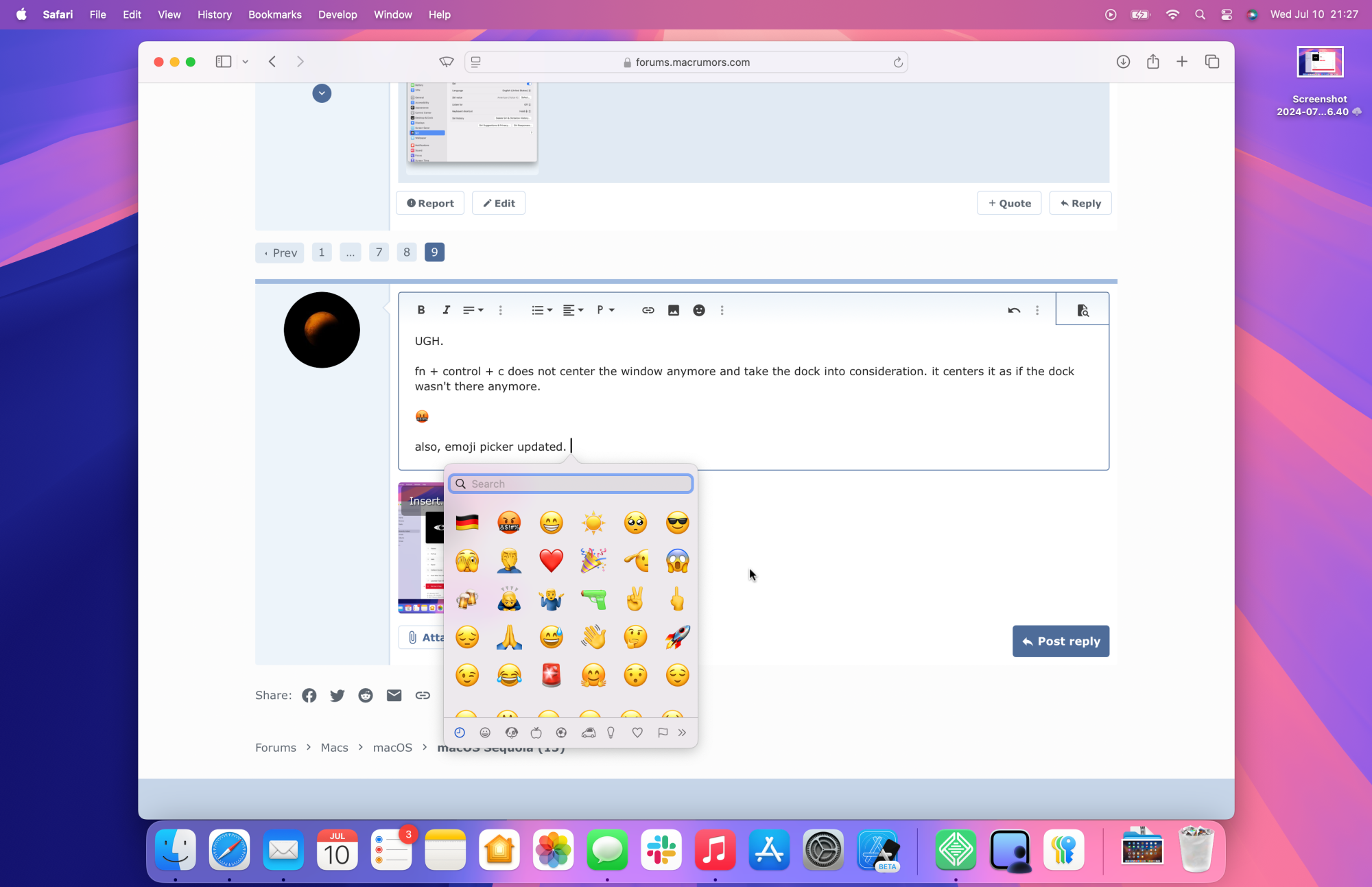The width and height of the screenshot is (1372, 887).
Task: Toggle the editor preview mode
Action: pos(1083,310)
